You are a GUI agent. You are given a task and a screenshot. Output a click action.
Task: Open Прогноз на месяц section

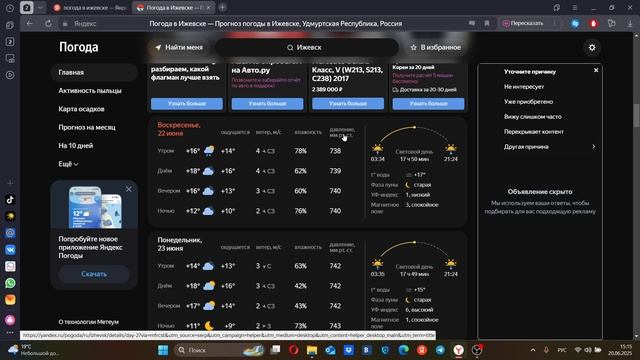[x=87, y=127]
